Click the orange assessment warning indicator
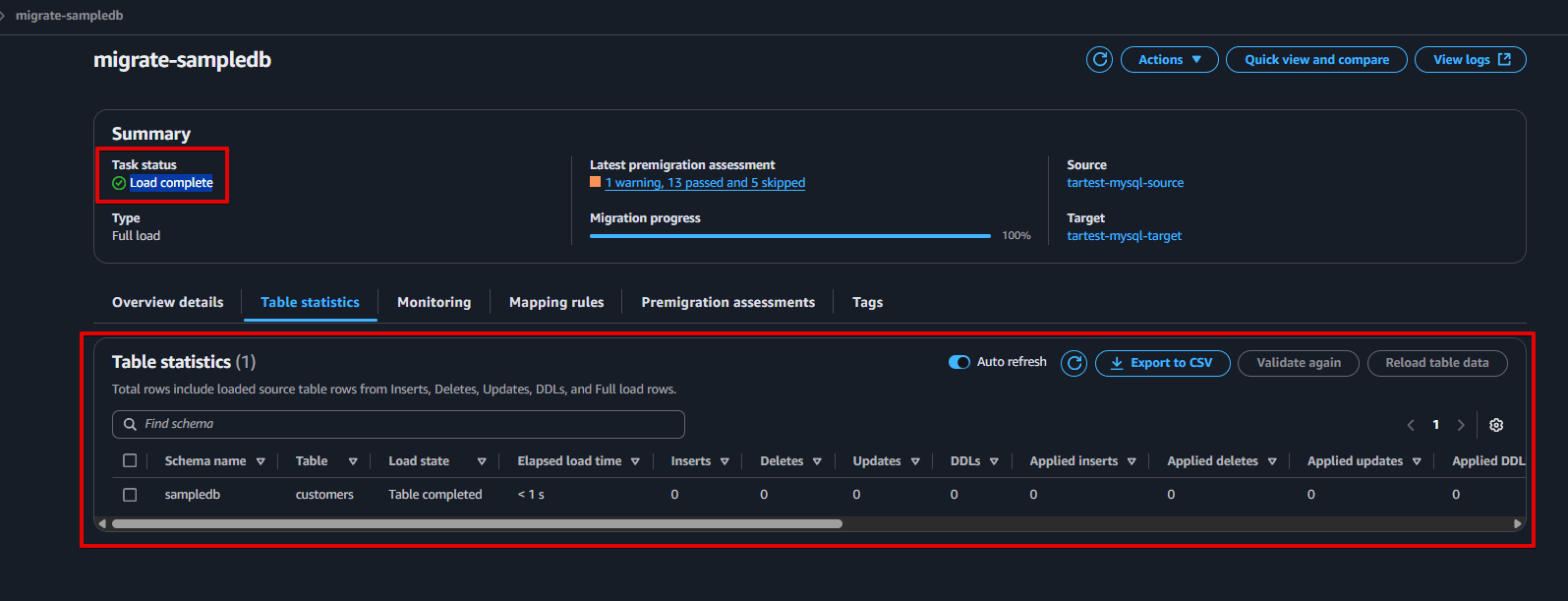This screenshot has width=1568, height=601. [595, 182]
